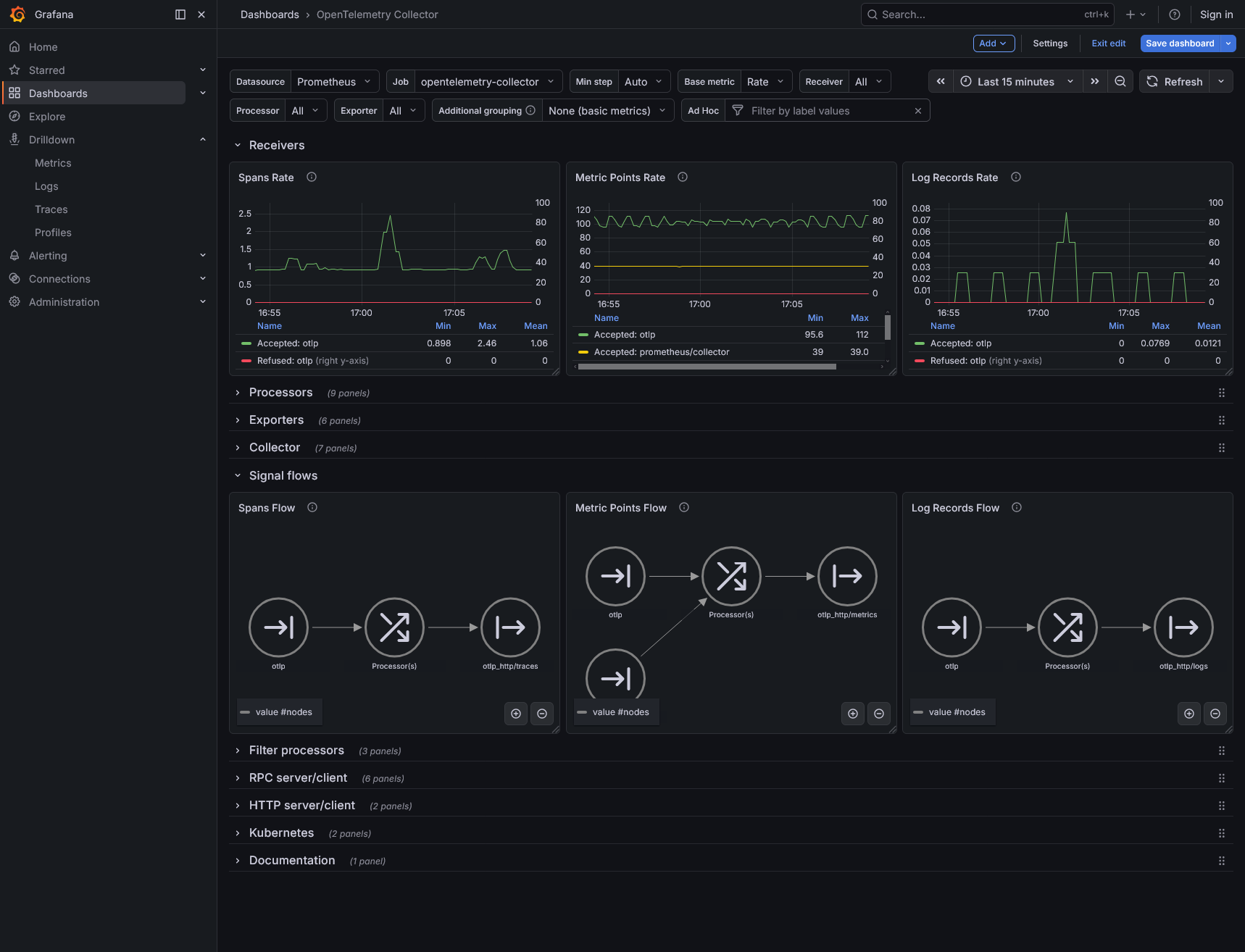Zoom in on the Metric Points Flow graph
Screen dimensions: 1245x952
[x=853, y=714]
